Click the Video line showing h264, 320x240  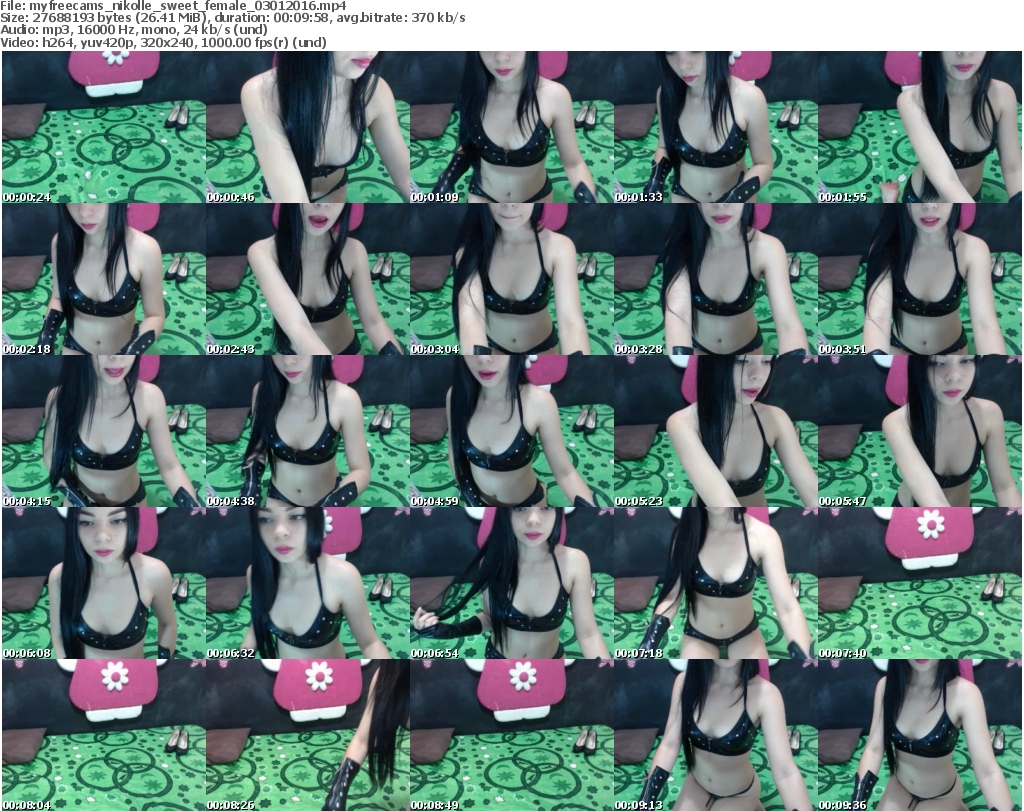tap(163, 42)
